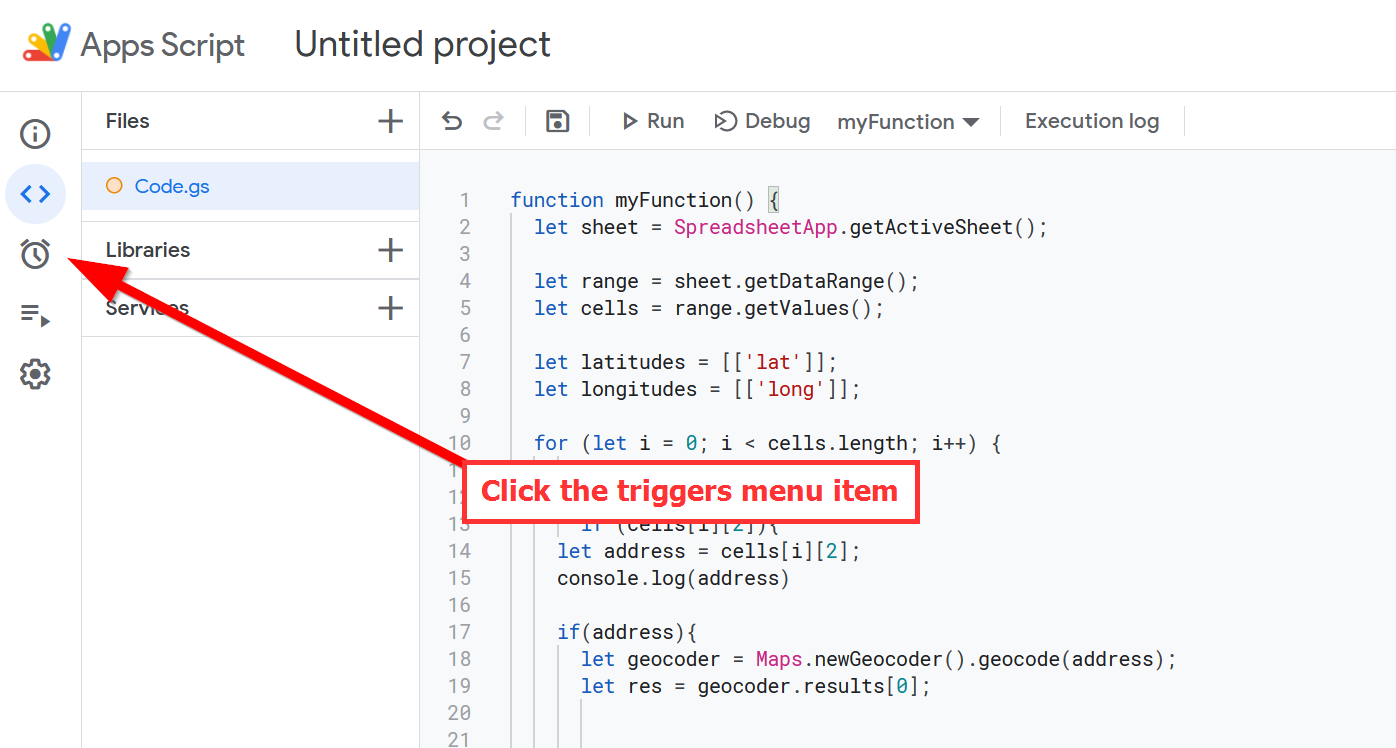This screenshot has height=748, width=1396.
Task: Open the Execution log
Action: pyautogui.click(x=1091, y=121)
